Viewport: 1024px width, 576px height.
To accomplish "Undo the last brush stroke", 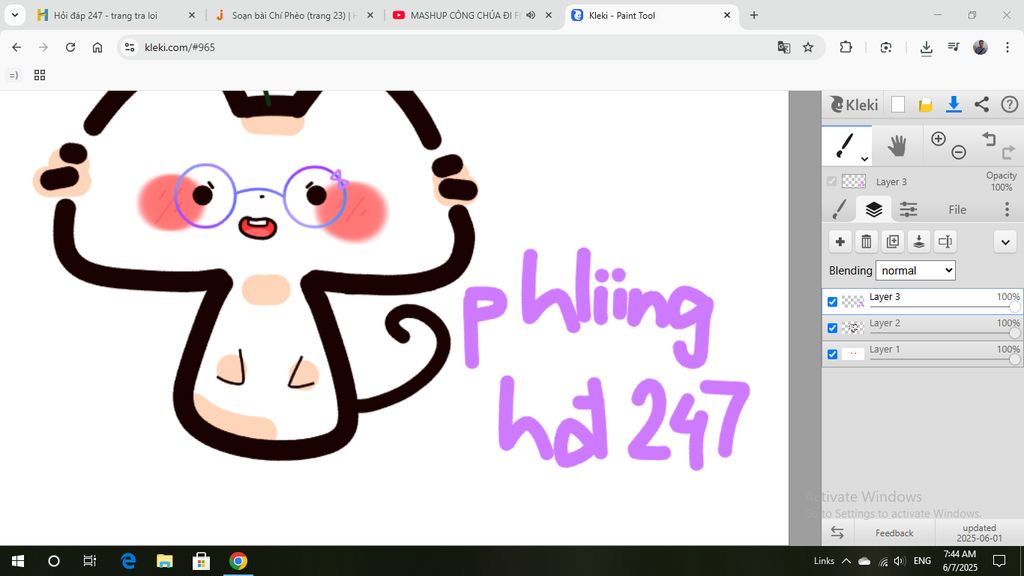I will [x=989, y=139].
